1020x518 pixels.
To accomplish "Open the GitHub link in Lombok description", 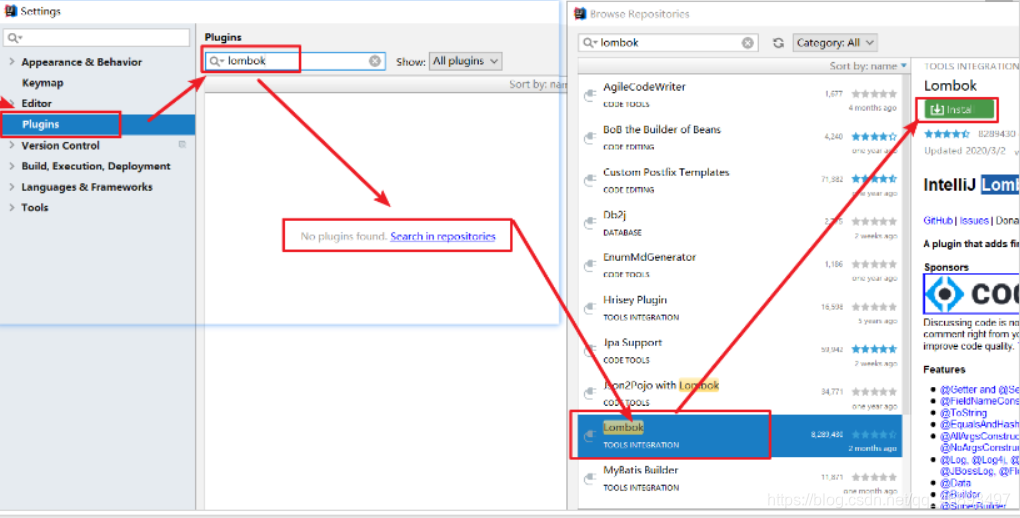I will 937,221.
